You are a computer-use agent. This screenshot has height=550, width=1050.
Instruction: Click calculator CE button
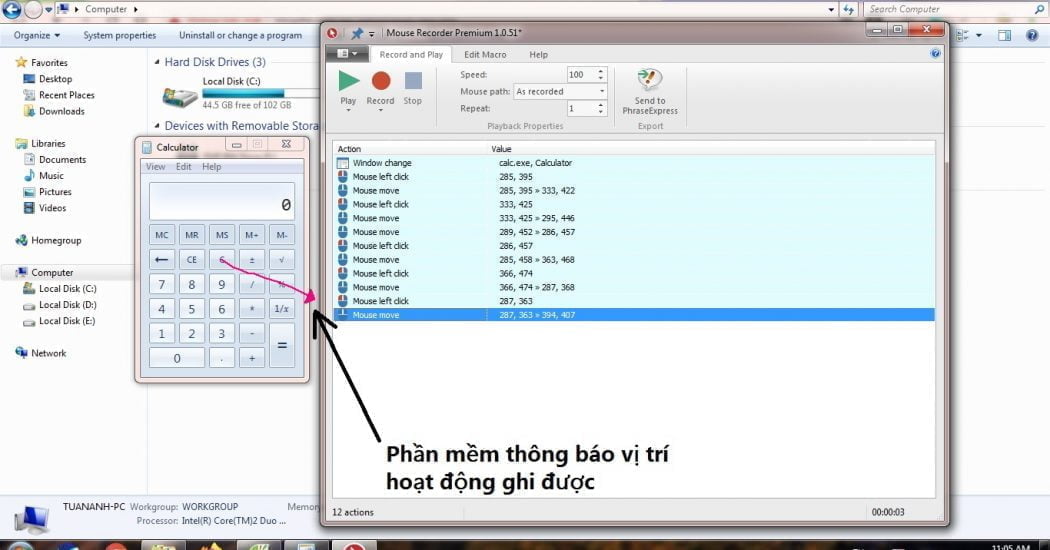(192, 260)
